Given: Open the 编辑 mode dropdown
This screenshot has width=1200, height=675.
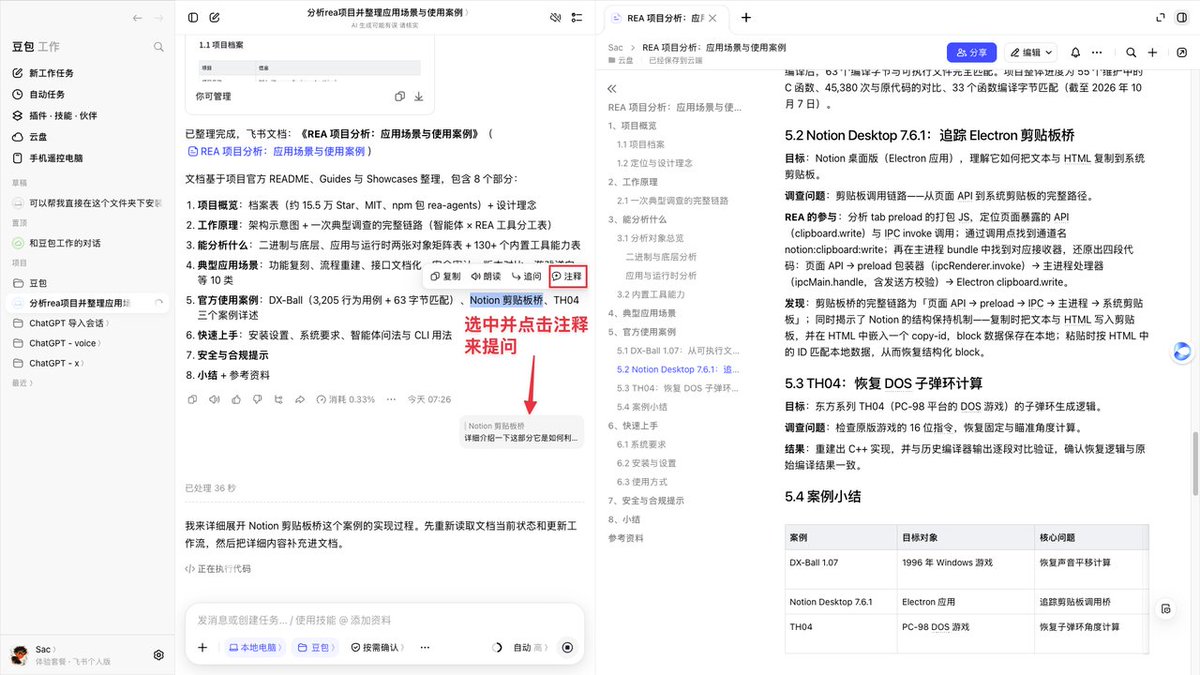Looking at the screenshot, I should (x=1029, y=52).
